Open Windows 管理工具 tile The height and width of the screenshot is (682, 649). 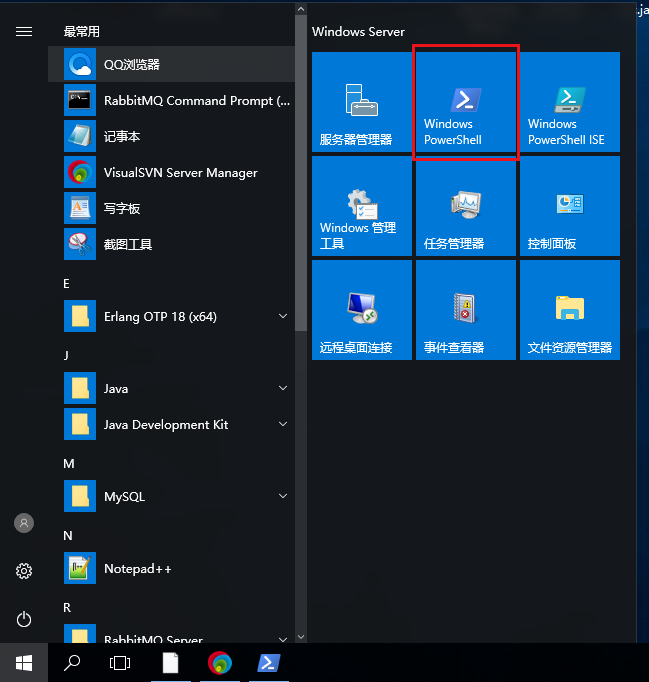click(x=362, y=206)
